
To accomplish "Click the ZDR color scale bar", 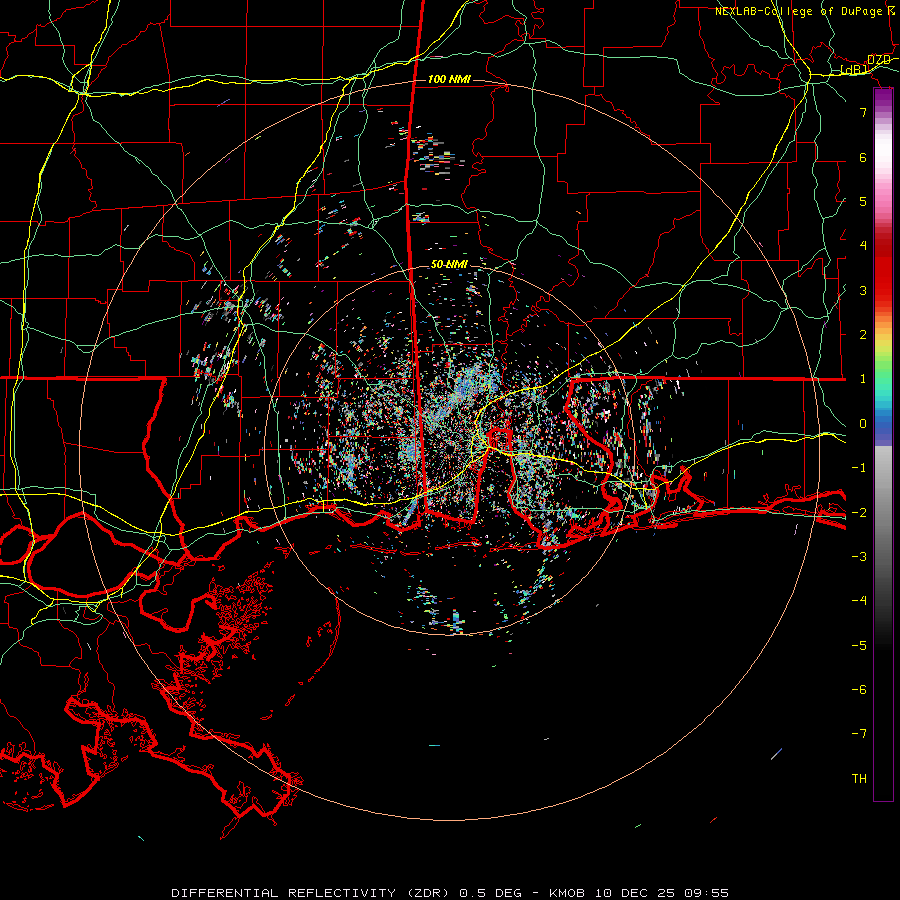I will 883,445.
